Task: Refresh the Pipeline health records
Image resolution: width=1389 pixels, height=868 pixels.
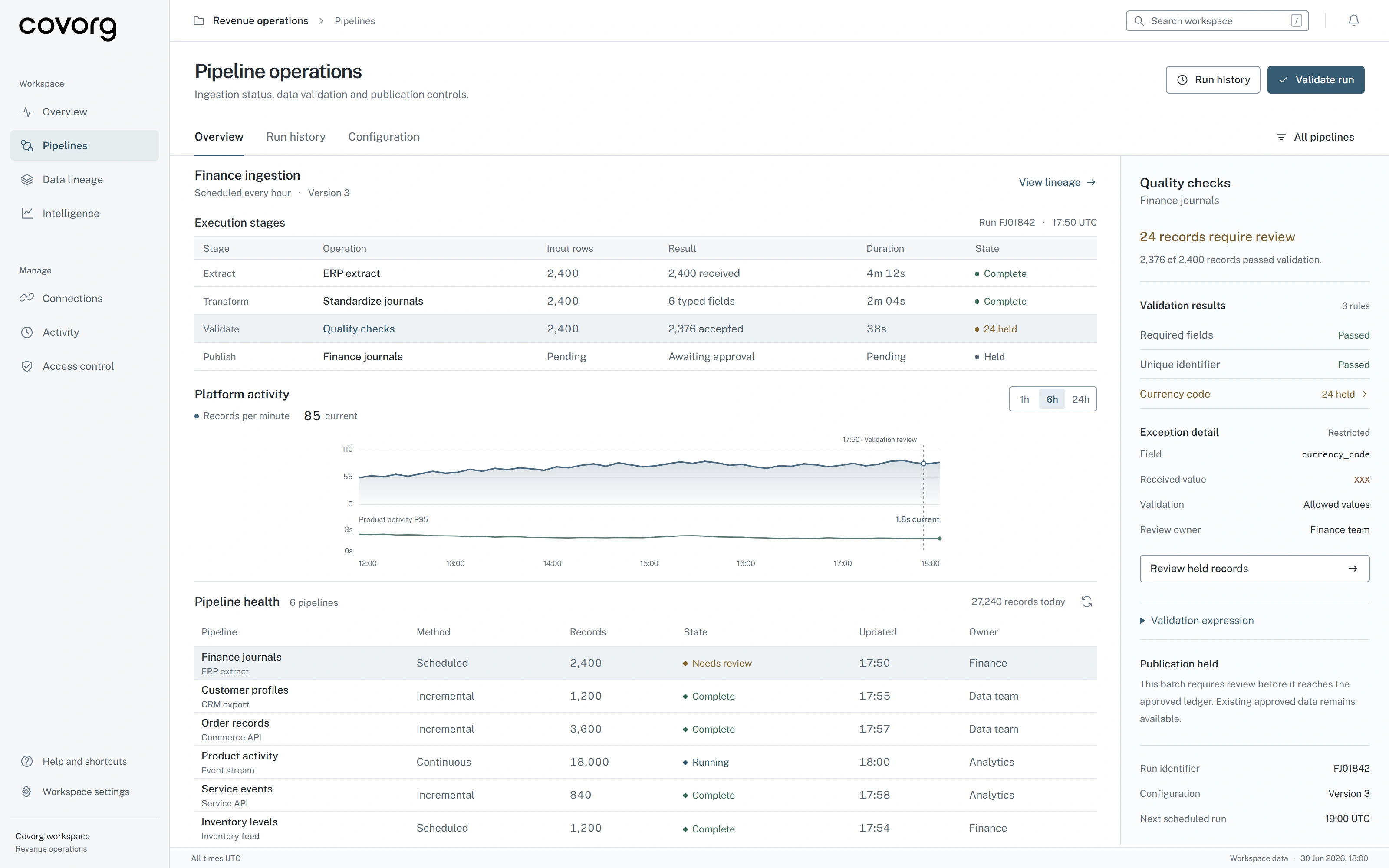Action: tap(1086, 602)
